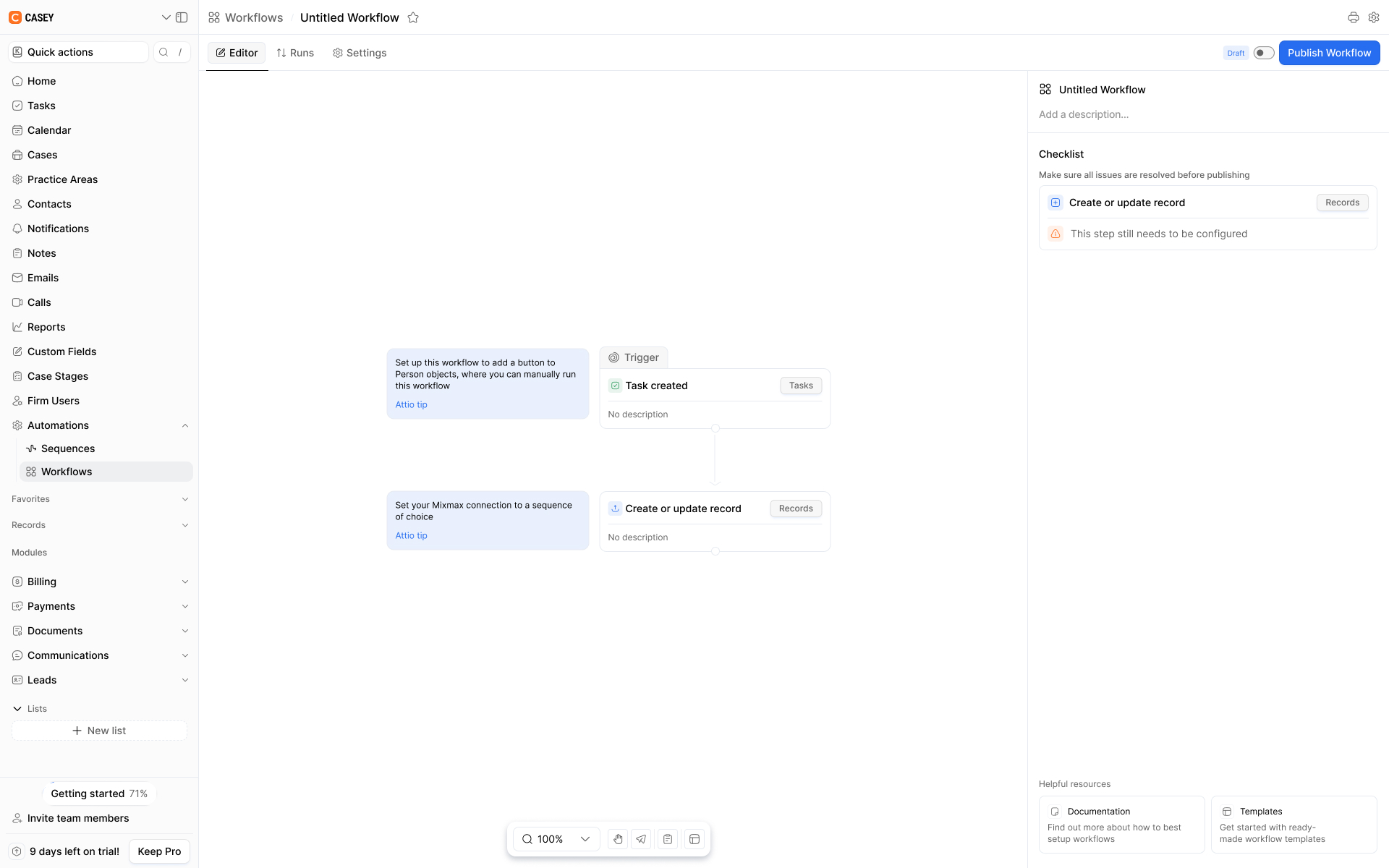Image resolution: width=1389 pixels, height=868 pixels.
Task: Click the search icon next to Quick actions
Action: point(163,52)
